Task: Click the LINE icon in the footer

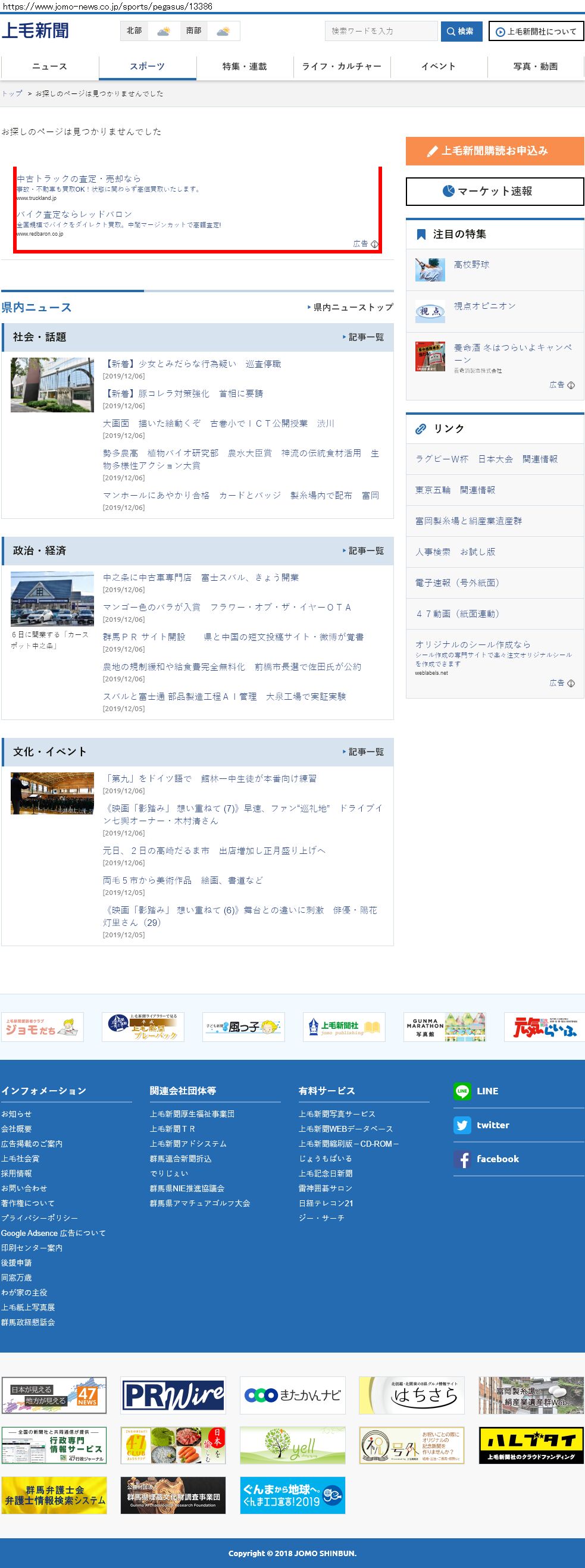Action: [462, 1091]
